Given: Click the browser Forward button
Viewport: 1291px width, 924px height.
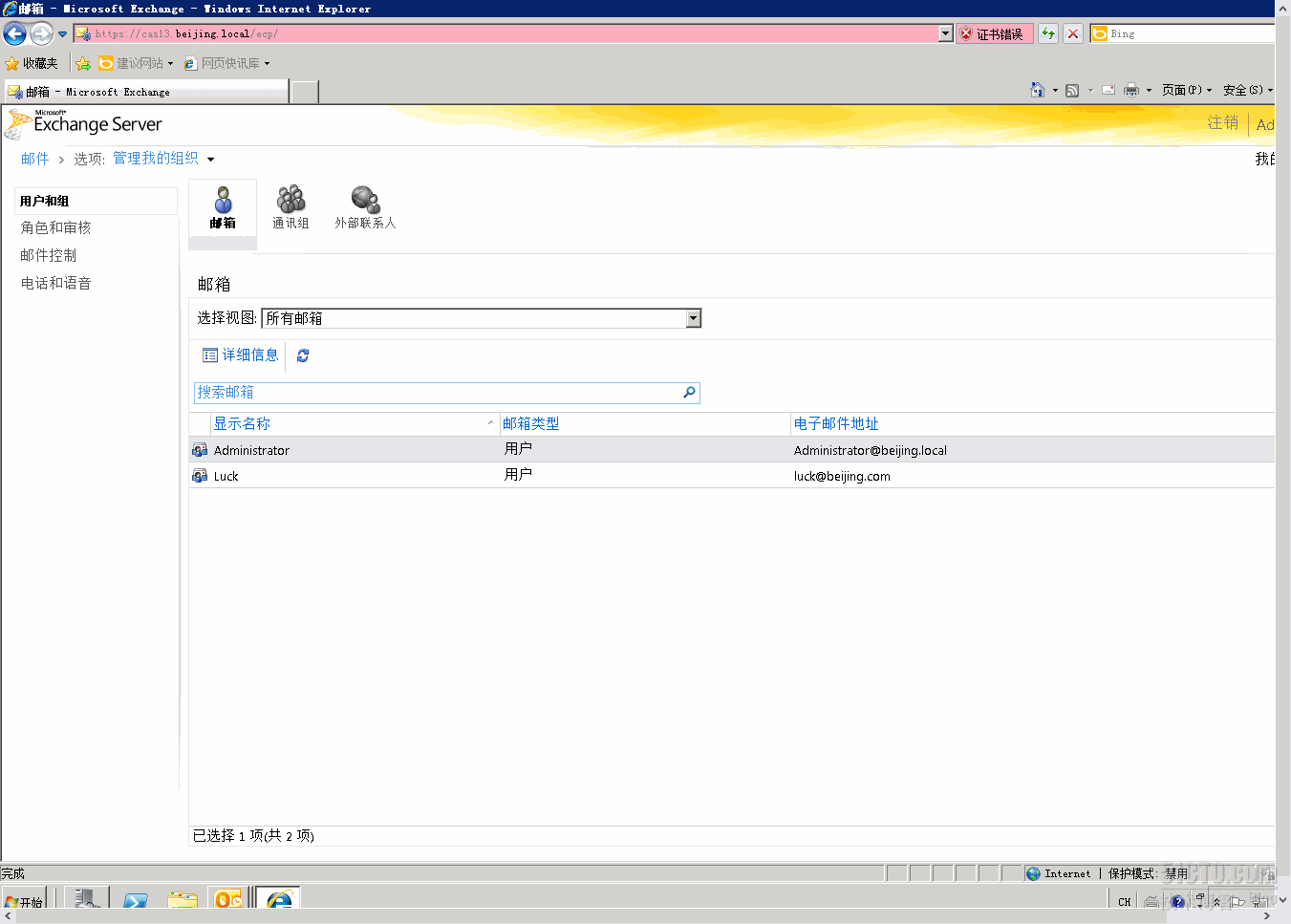Looking at the screenshot, I should tap(41, 34).
